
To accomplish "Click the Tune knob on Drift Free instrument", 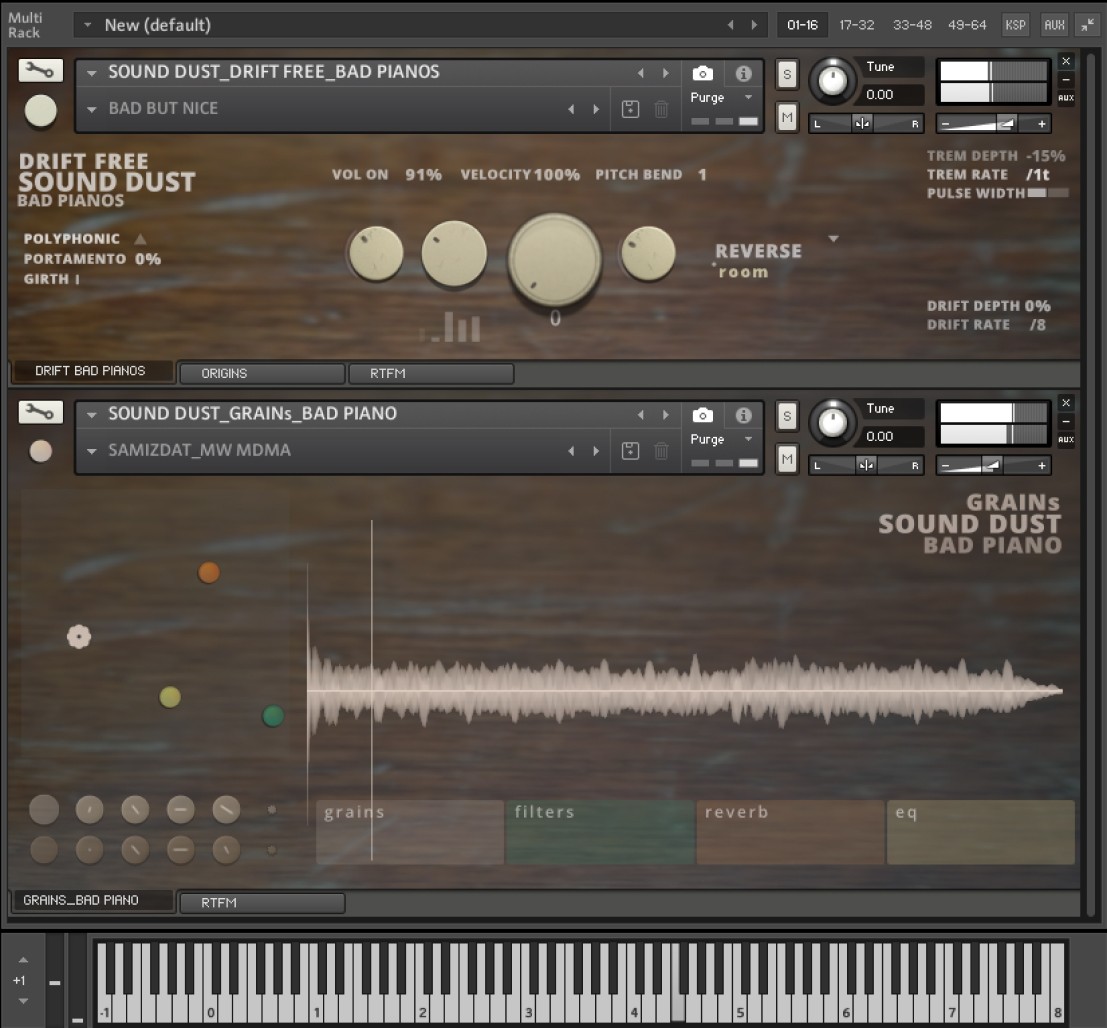I will point(832,80).
